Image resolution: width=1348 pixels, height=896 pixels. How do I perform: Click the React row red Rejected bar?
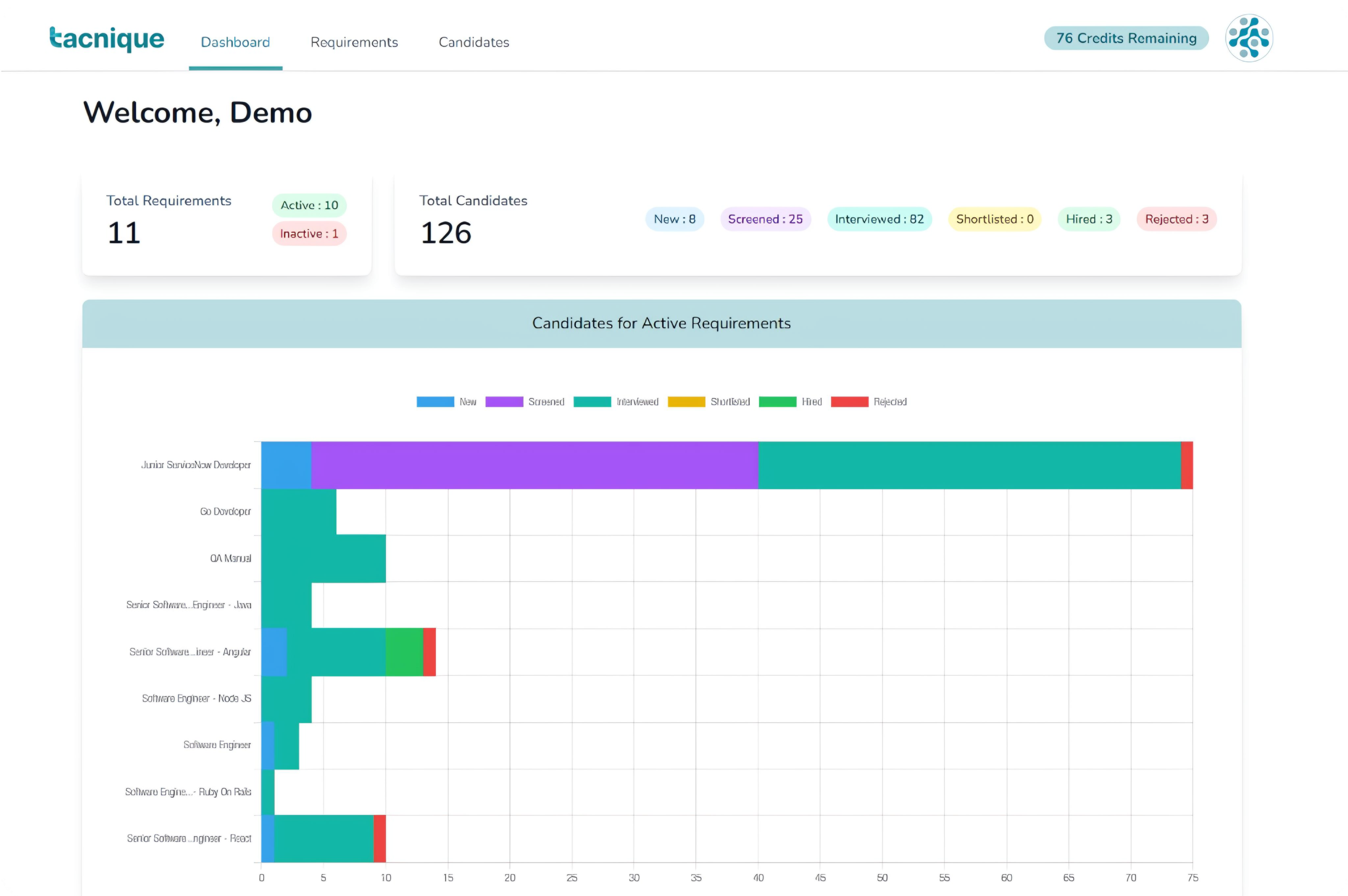click(x=379, y=839)
